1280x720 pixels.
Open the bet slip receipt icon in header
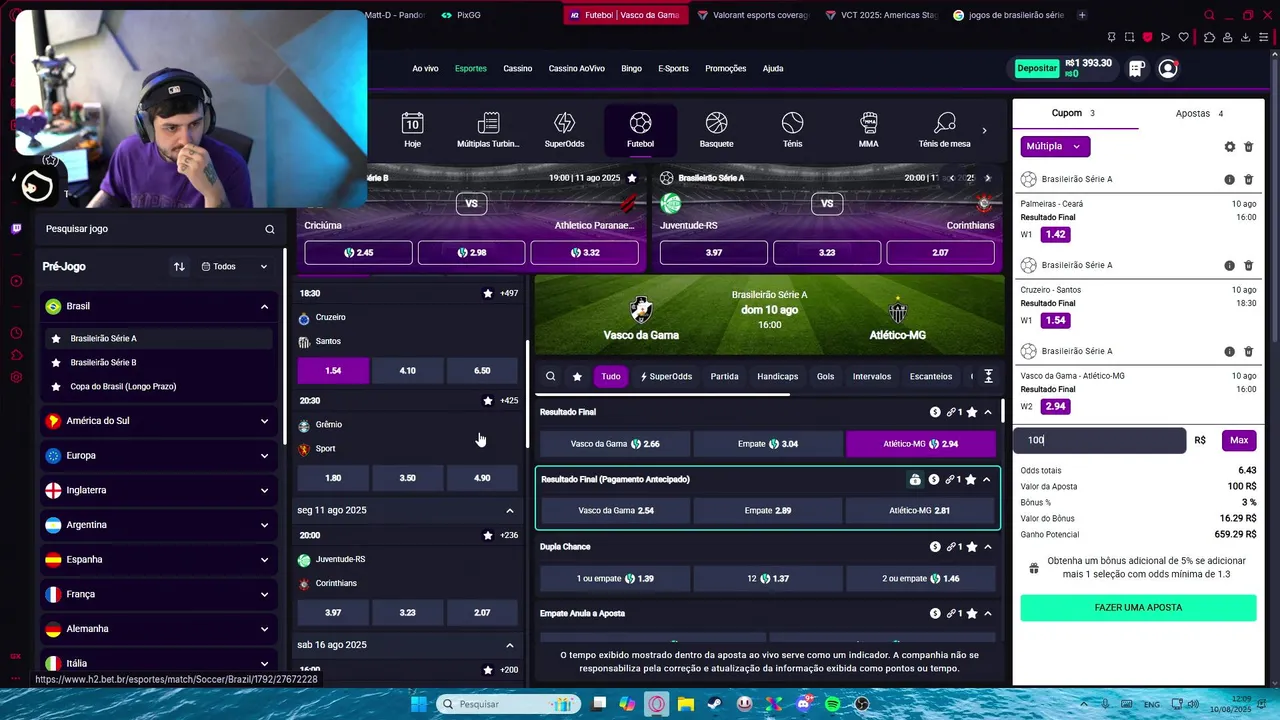[1136, 69]
